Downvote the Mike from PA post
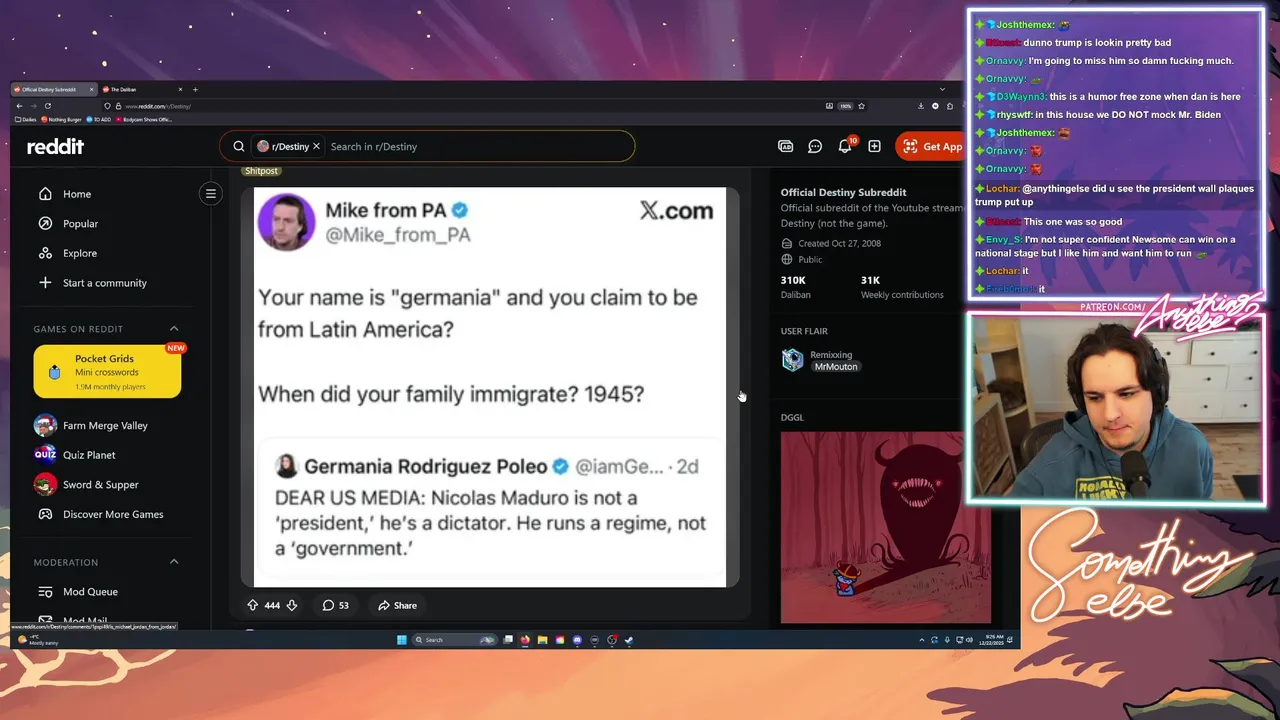This screenshot has width=1280, height=720. [x=292, y=605]
